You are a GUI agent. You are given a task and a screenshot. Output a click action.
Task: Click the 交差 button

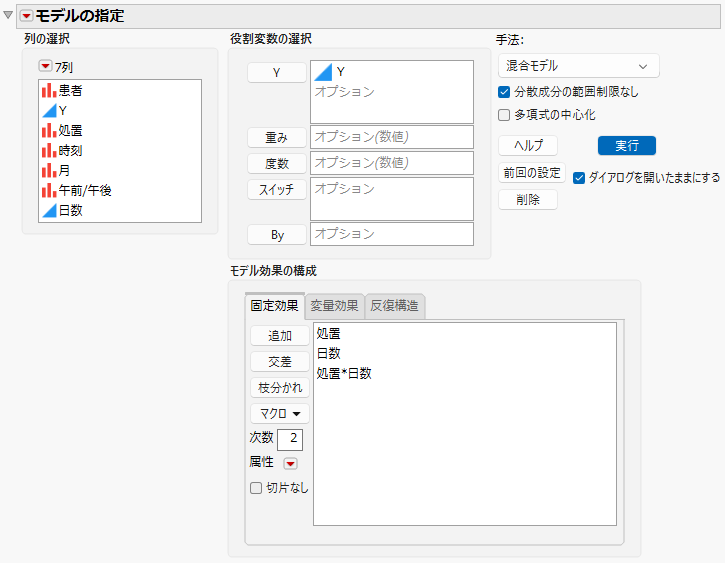[x=279, y=361]
